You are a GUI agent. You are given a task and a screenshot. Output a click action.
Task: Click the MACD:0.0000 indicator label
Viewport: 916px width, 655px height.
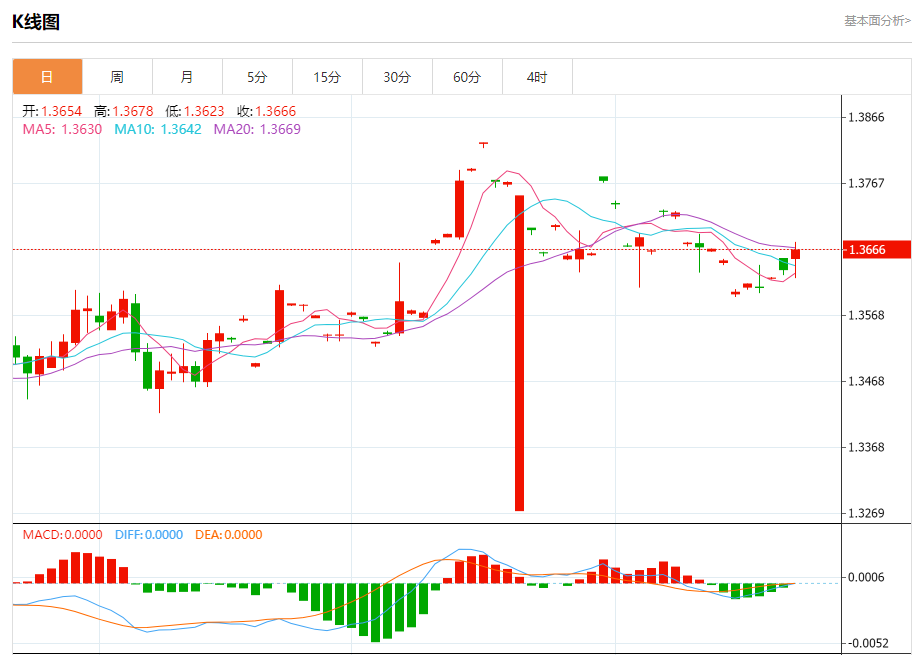63,535
